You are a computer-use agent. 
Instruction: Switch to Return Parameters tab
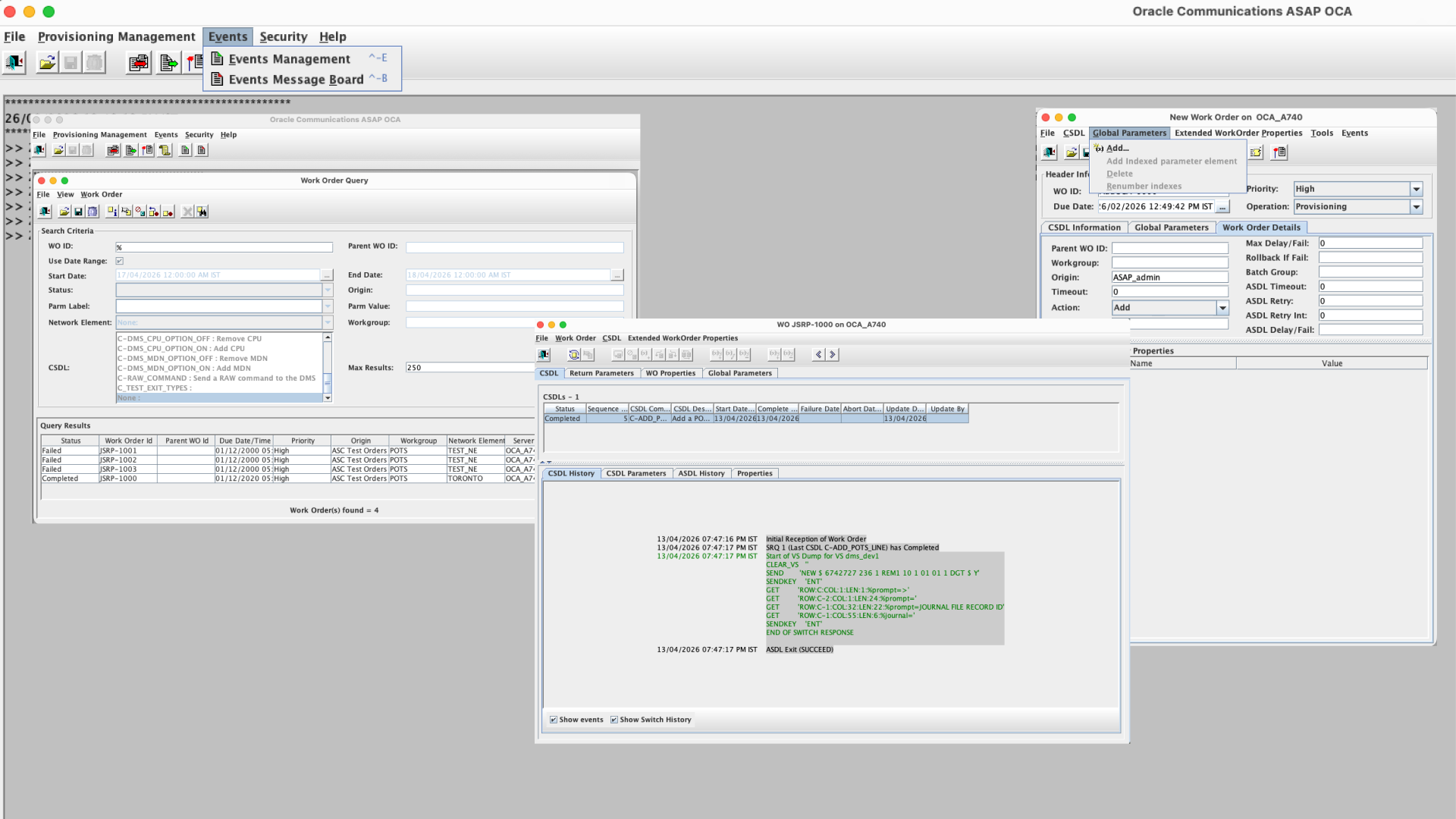pyautogui.click(x=601, y=373)
